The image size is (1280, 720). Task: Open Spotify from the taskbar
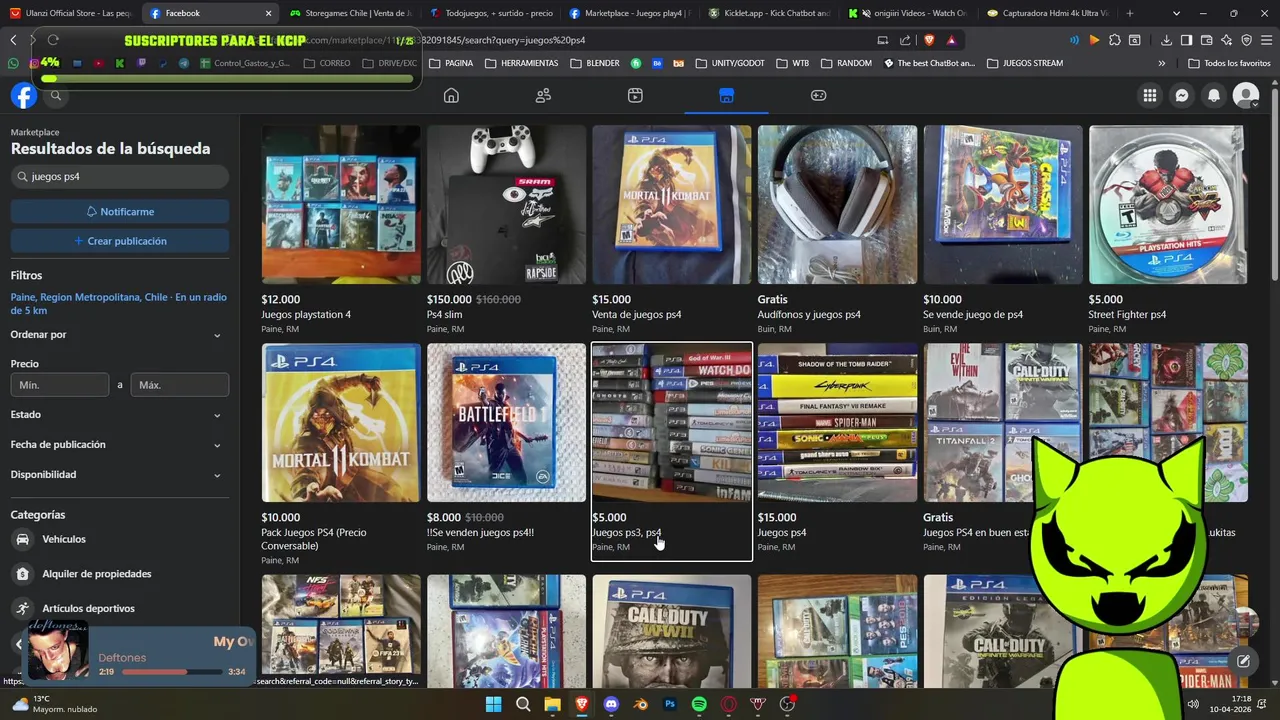[699, 704]
